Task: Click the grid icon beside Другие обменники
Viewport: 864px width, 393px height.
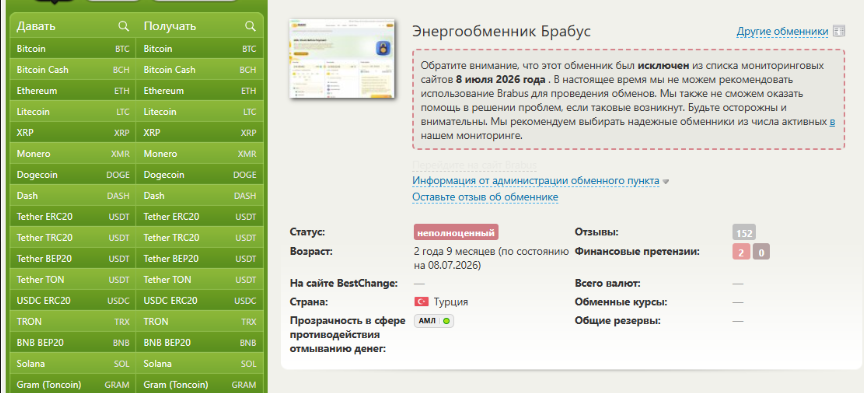Action: (x=839, y=31)
